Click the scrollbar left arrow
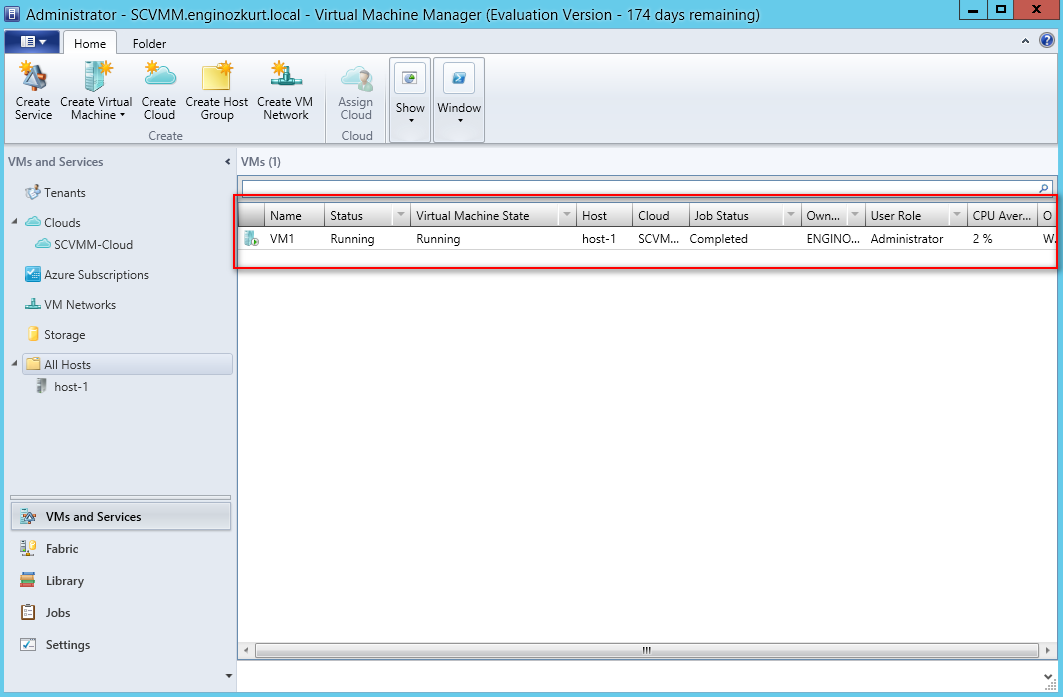 [x=246, y=650]
